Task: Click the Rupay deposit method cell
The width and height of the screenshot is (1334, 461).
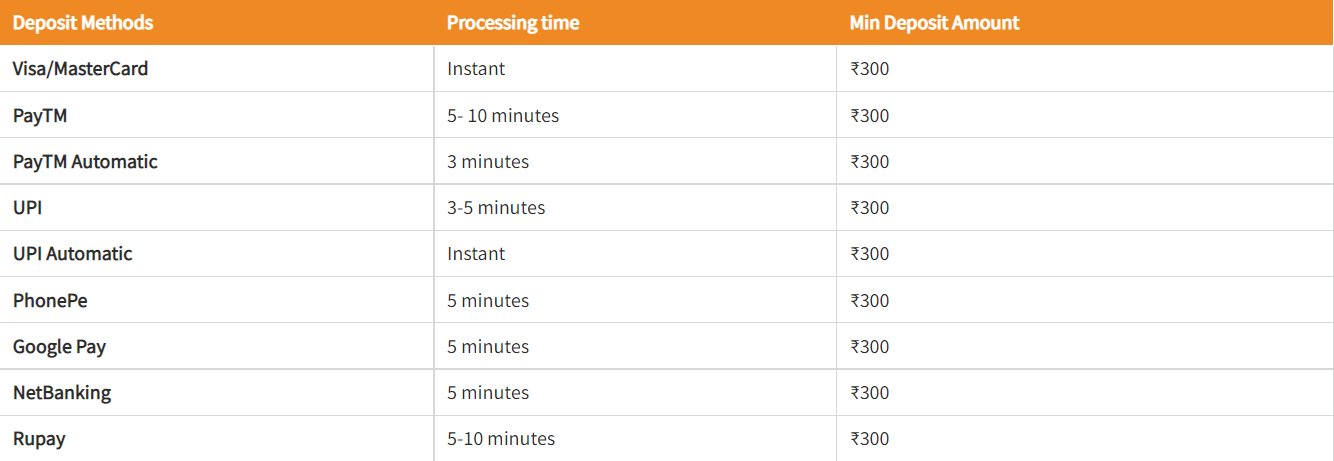Action: pyautogui.click(x=39, y=438)
